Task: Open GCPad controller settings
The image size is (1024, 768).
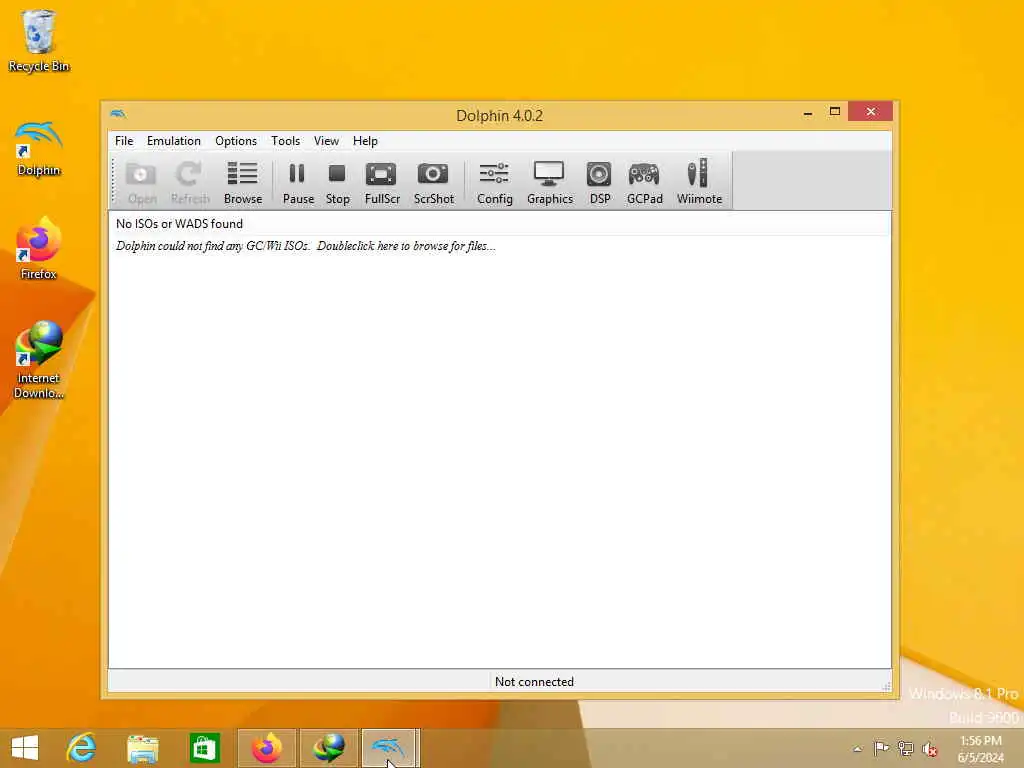Action: tap(644, 182)
